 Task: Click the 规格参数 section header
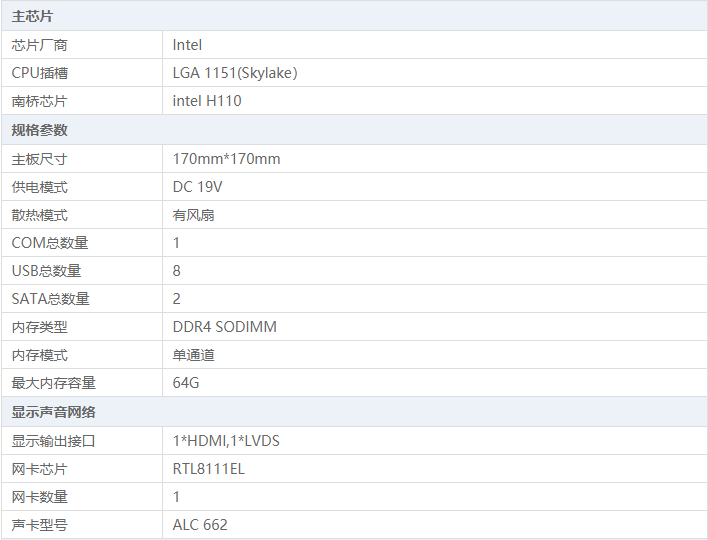tap(40, 130)
